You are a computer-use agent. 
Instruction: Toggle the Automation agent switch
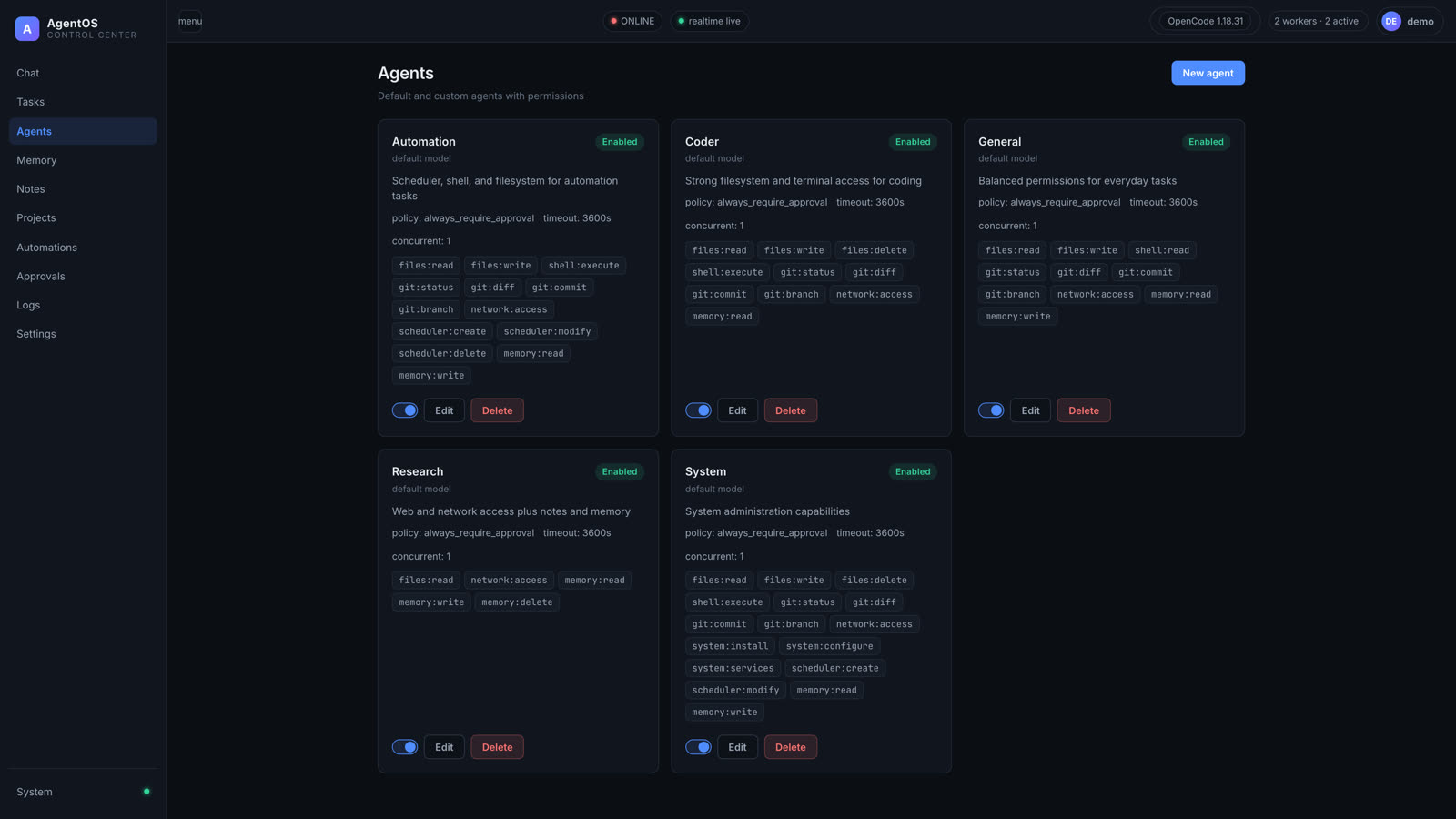405,410
